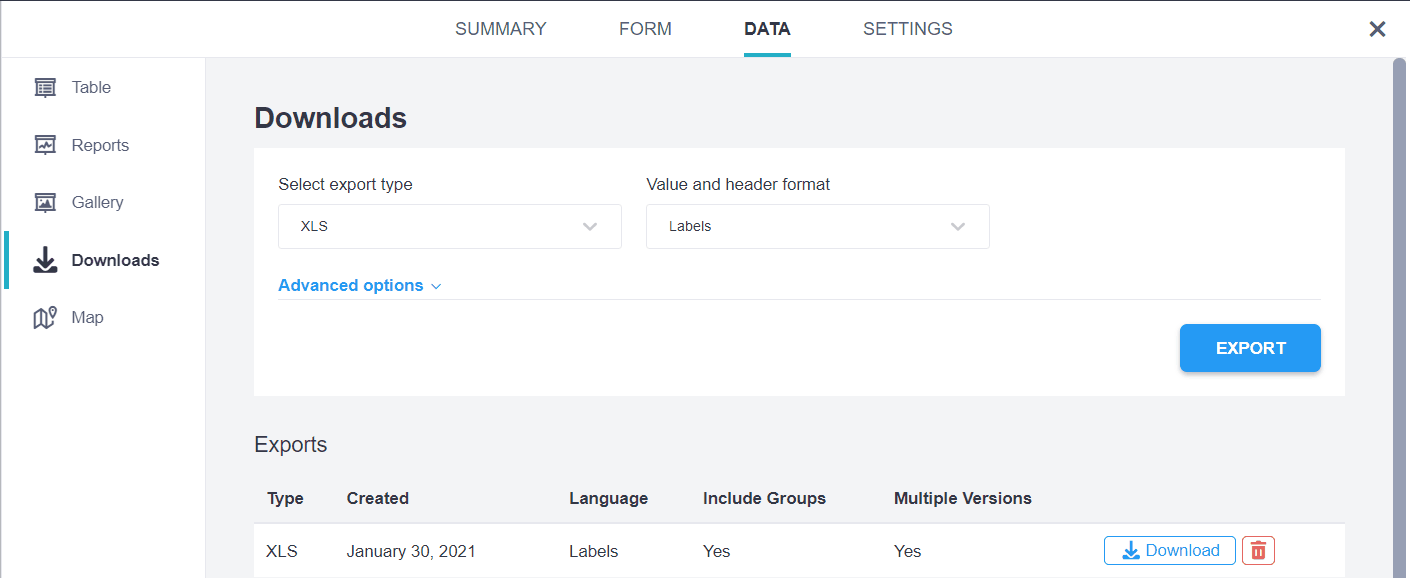Viewport: 1410px width, 578px height.
Task: Click the chevron arrow in the Labels combo box
Action: click(x=958, y=227)
